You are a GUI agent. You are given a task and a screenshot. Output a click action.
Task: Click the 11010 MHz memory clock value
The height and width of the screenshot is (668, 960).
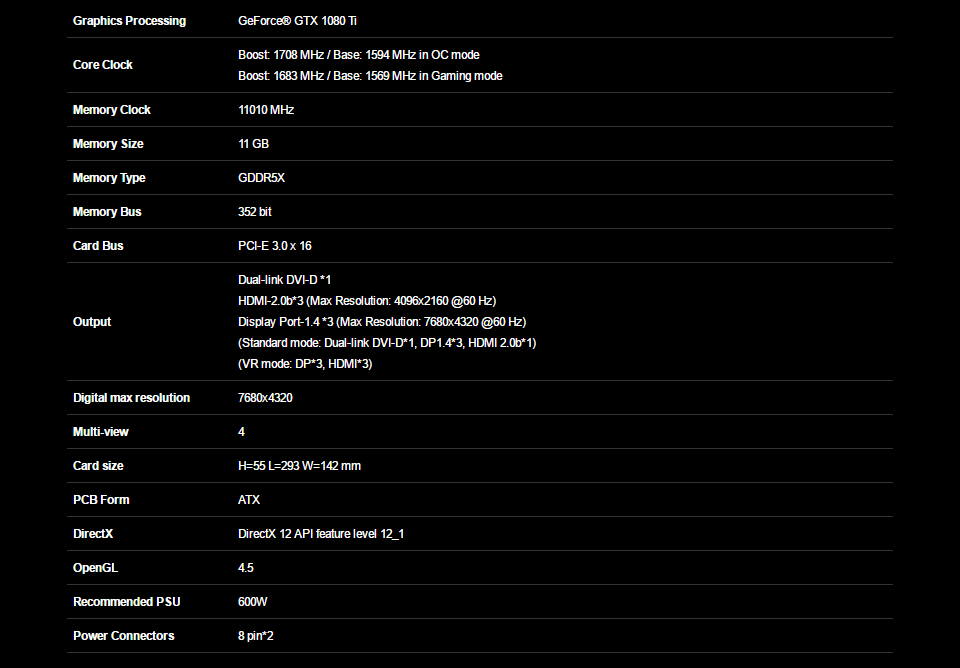266,110
